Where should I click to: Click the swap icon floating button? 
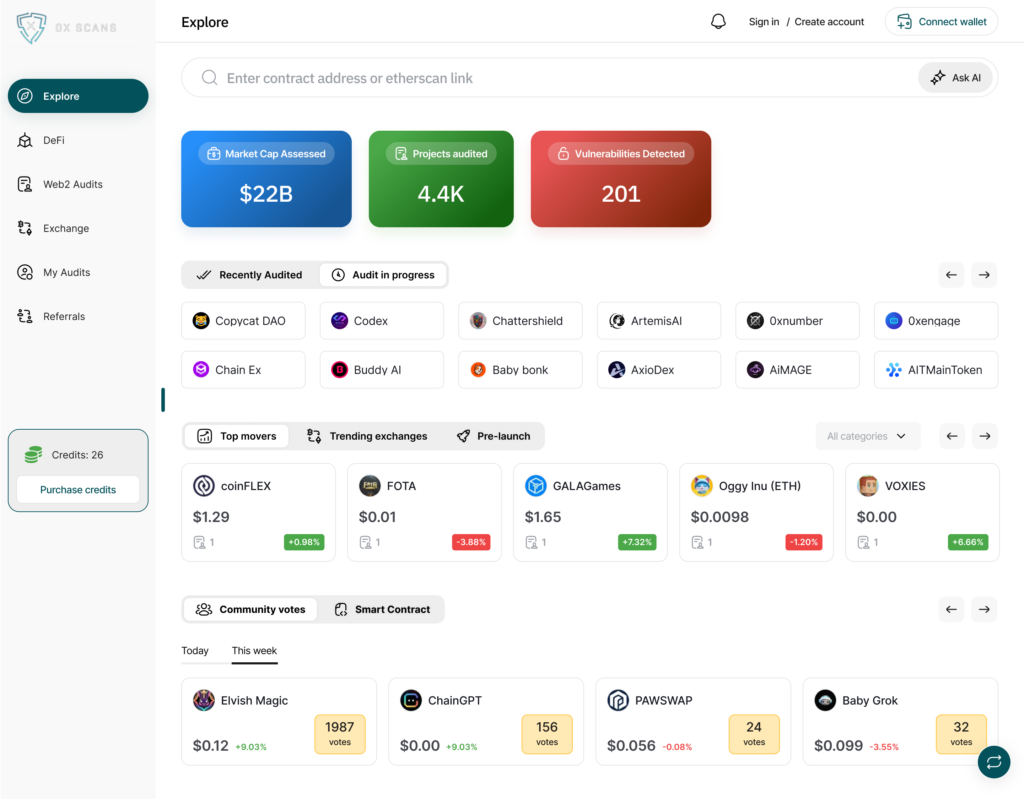click(x=993, y=762)
